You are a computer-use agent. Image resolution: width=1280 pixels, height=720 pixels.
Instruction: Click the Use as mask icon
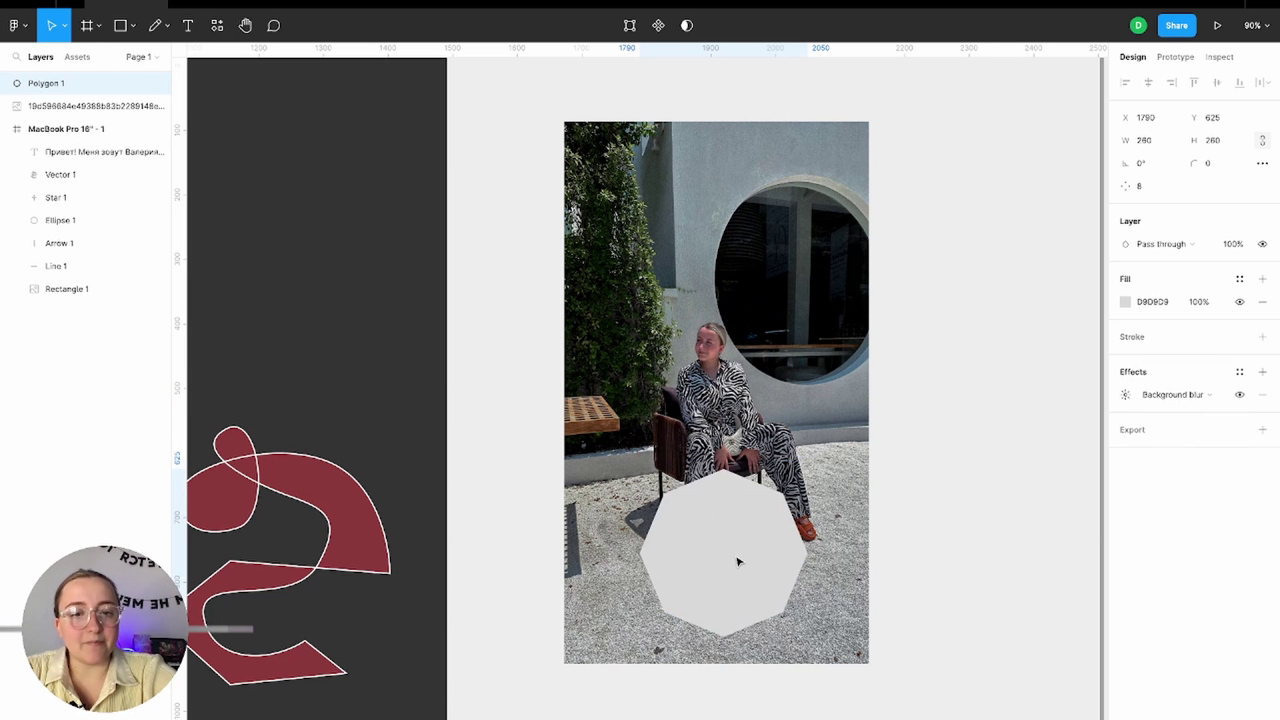coord(687,25)
